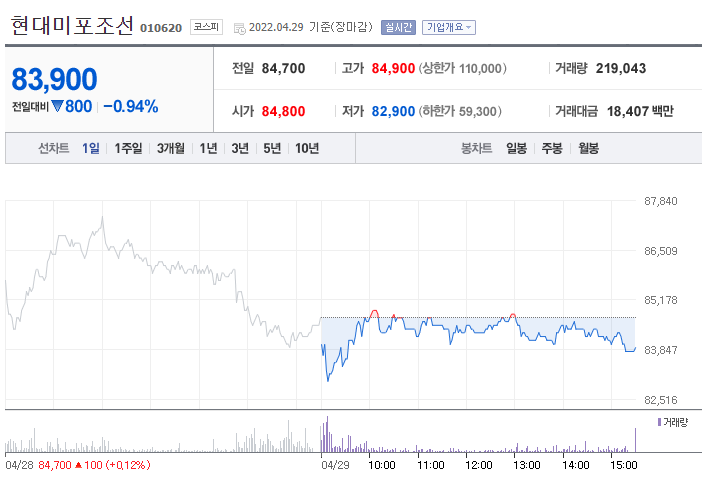
Task: Click the 83,847 y-axis label
Action: pyautogui.click(x=661, y=350)
